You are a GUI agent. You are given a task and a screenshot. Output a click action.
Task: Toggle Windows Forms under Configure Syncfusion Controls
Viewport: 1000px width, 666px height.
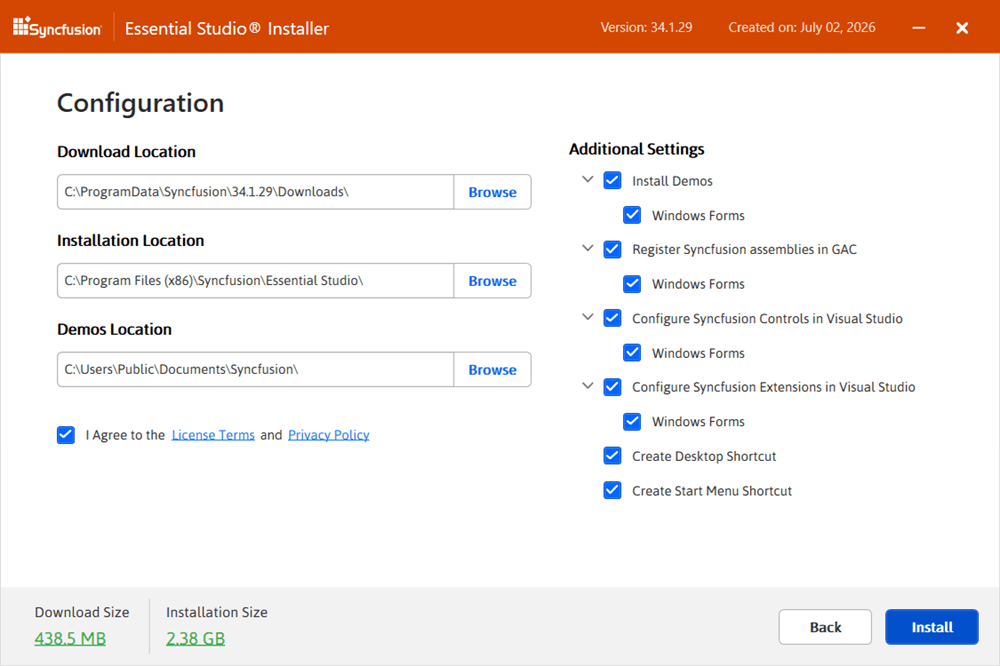632,352
